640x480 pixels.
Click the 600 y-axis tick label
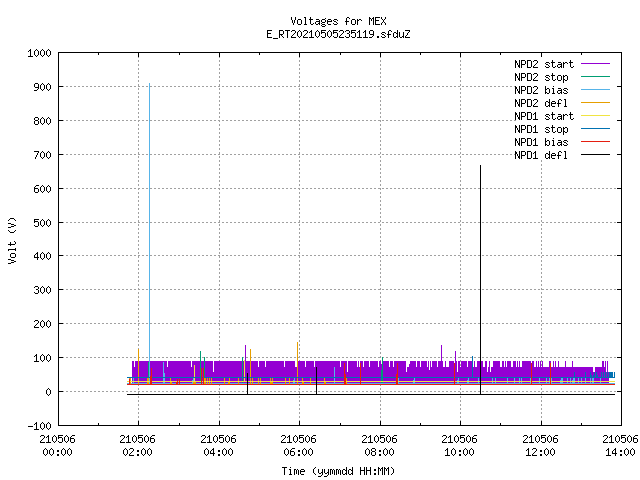tap(42, 189)
